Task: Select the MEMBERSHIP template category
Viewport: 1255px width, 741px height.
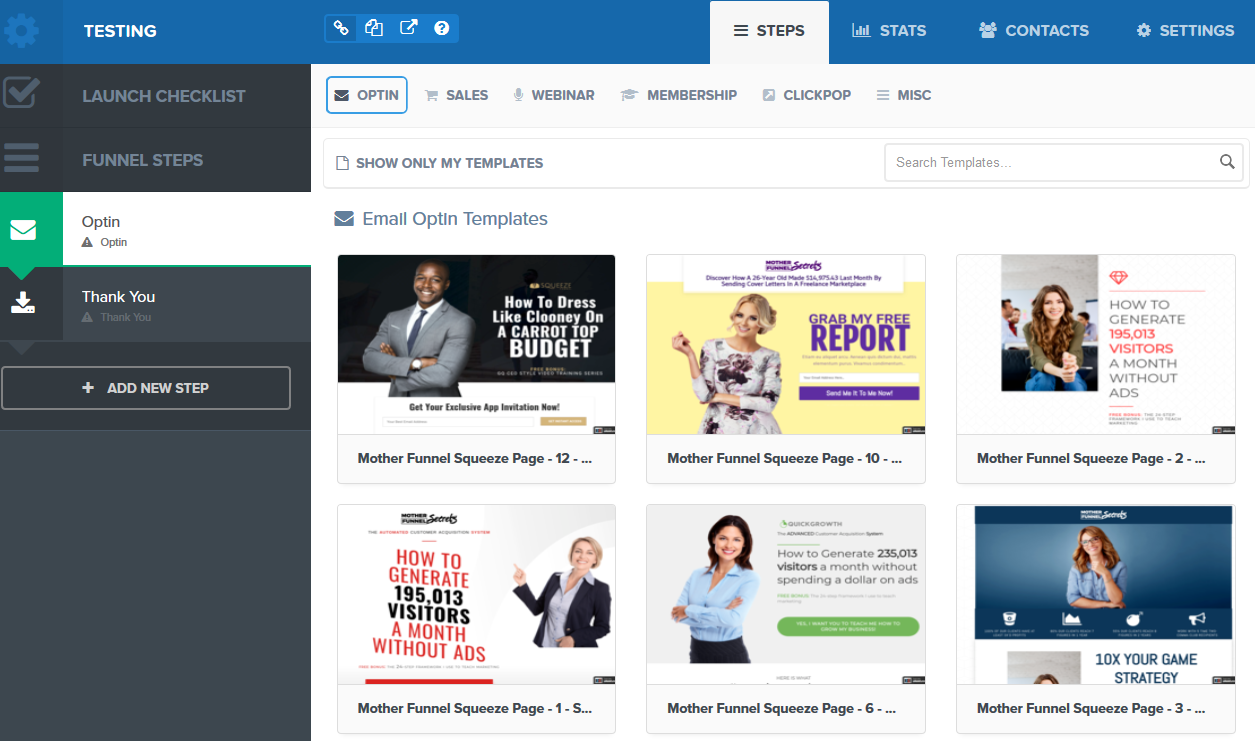Action: point(678,95)
